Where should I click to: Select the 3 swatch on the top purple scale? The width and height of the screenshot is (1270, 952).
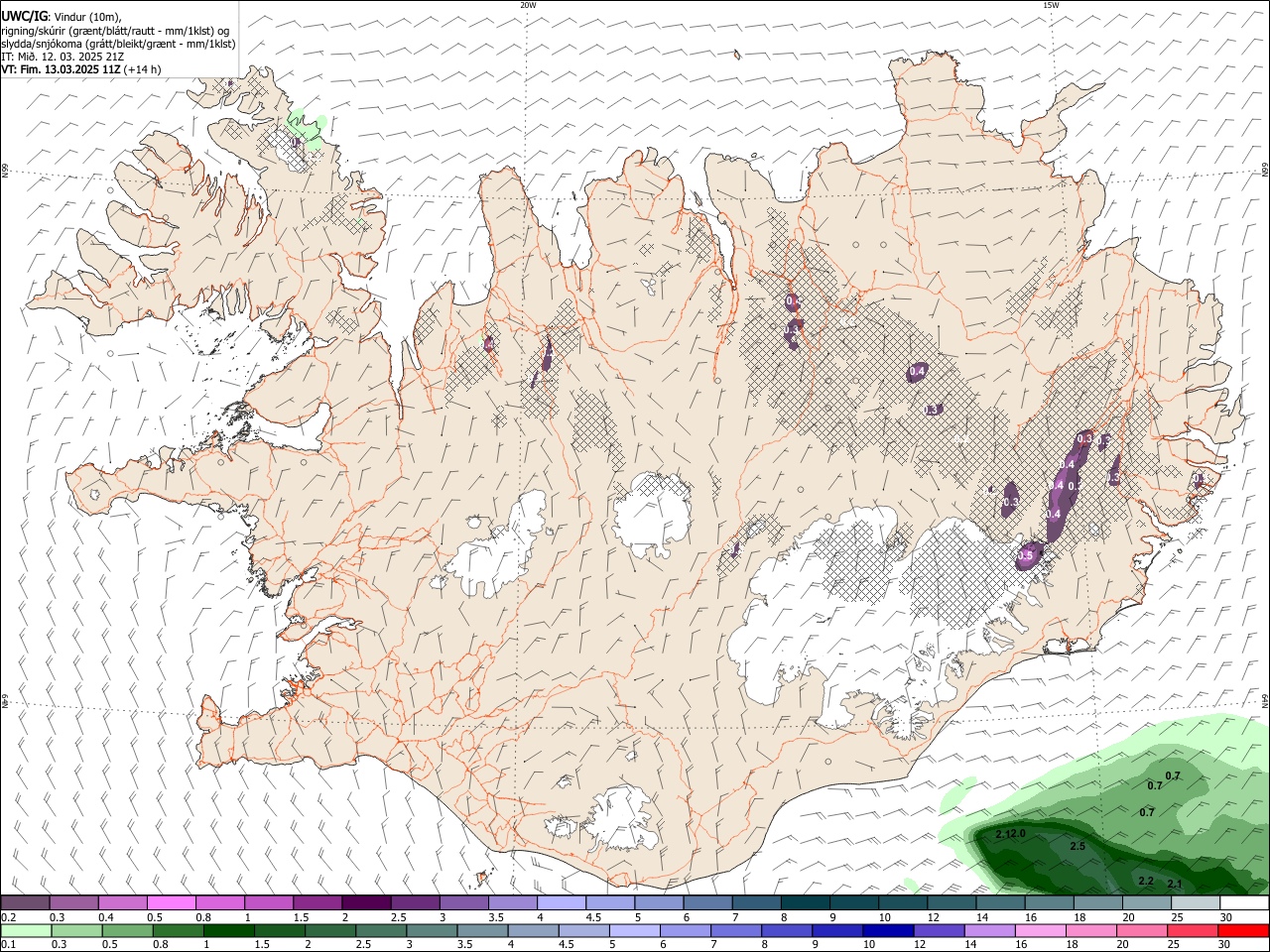pos(463,902)
